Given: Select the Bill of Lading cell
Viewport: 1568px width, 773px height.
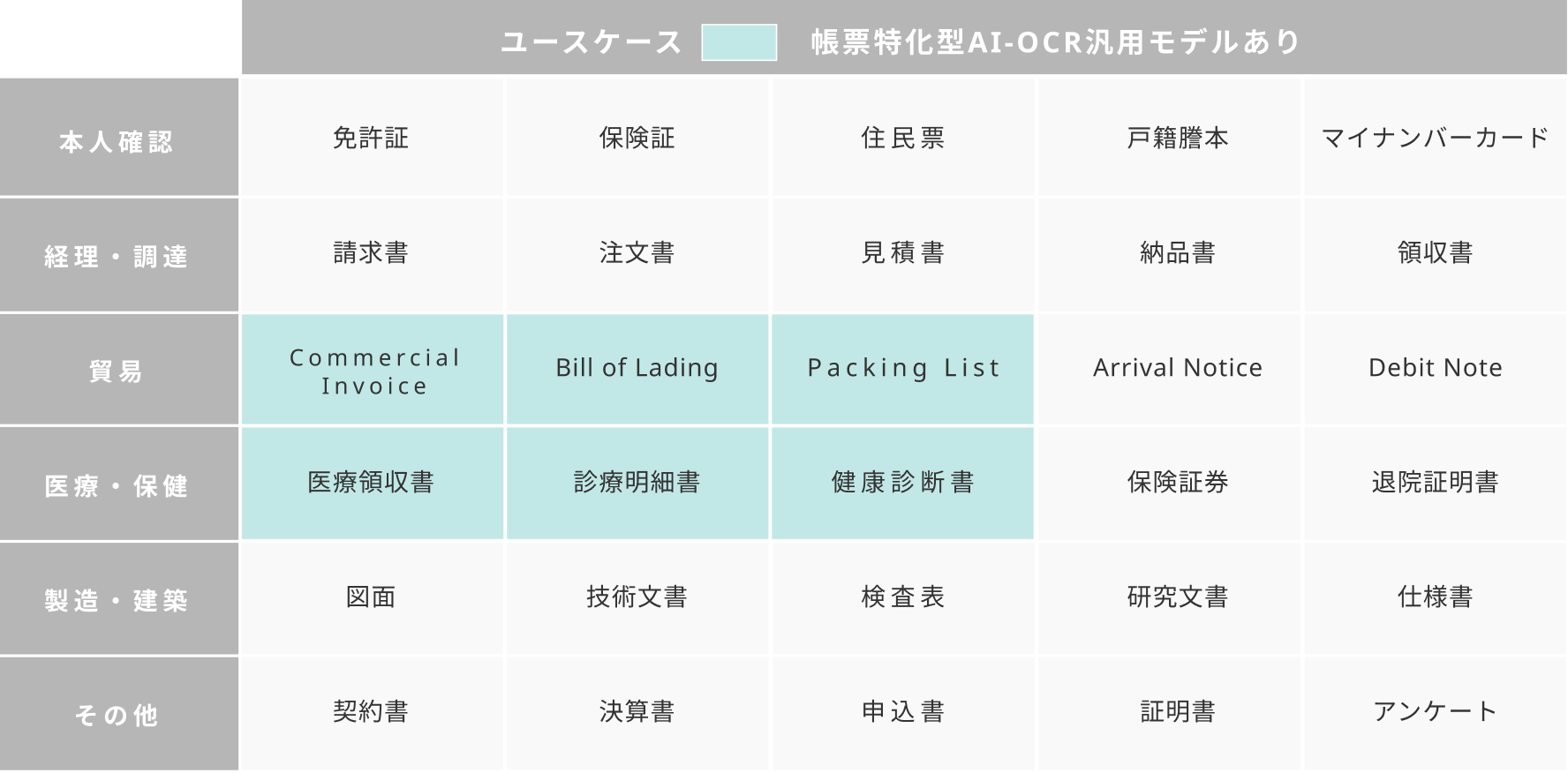Looking at the screenshot, I should (637, 368).
